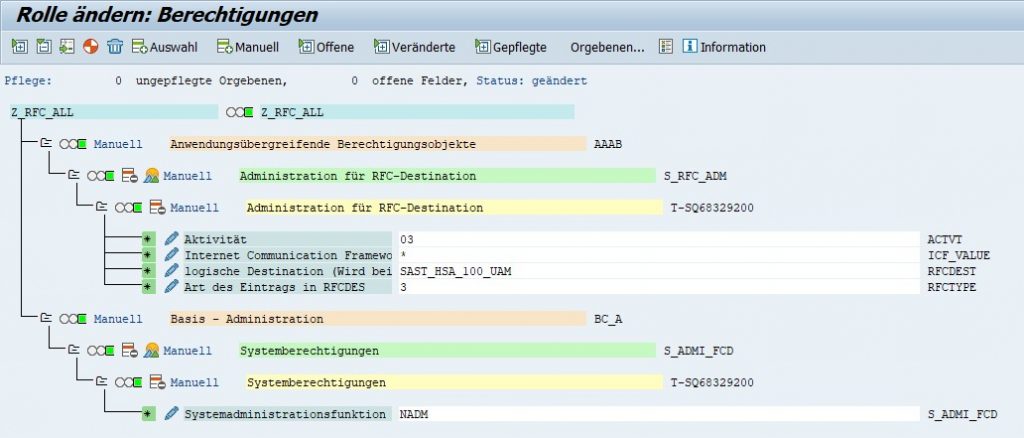Click the pencil edit icon for Aktivität
Image resolution: width=1024 pixels, height=438 pixels.
(x=171, y=239)
